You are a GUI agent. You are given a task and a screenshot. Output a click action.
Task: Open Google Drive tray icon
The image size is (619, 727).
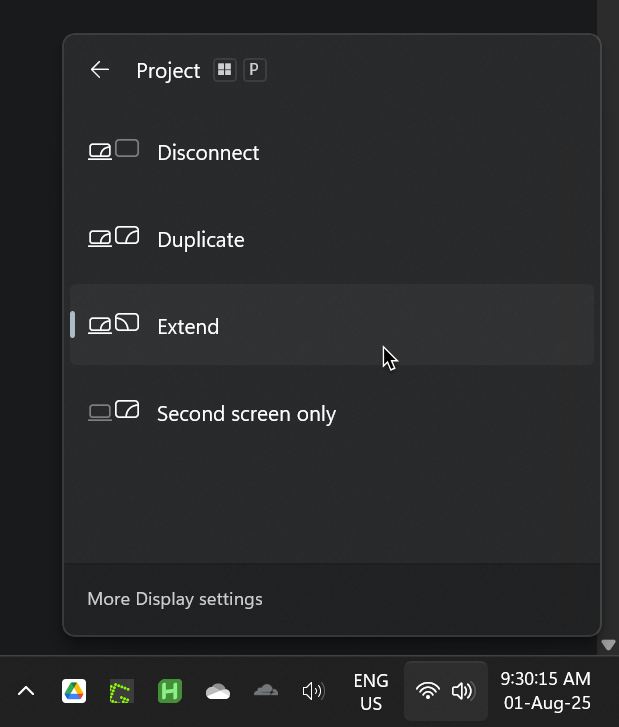[x=74, y=691]
